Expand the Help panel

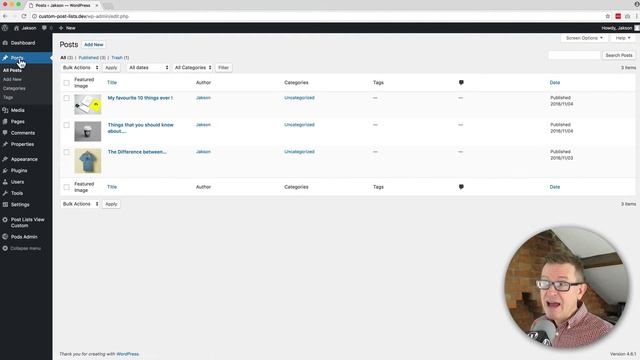[623, 38]
